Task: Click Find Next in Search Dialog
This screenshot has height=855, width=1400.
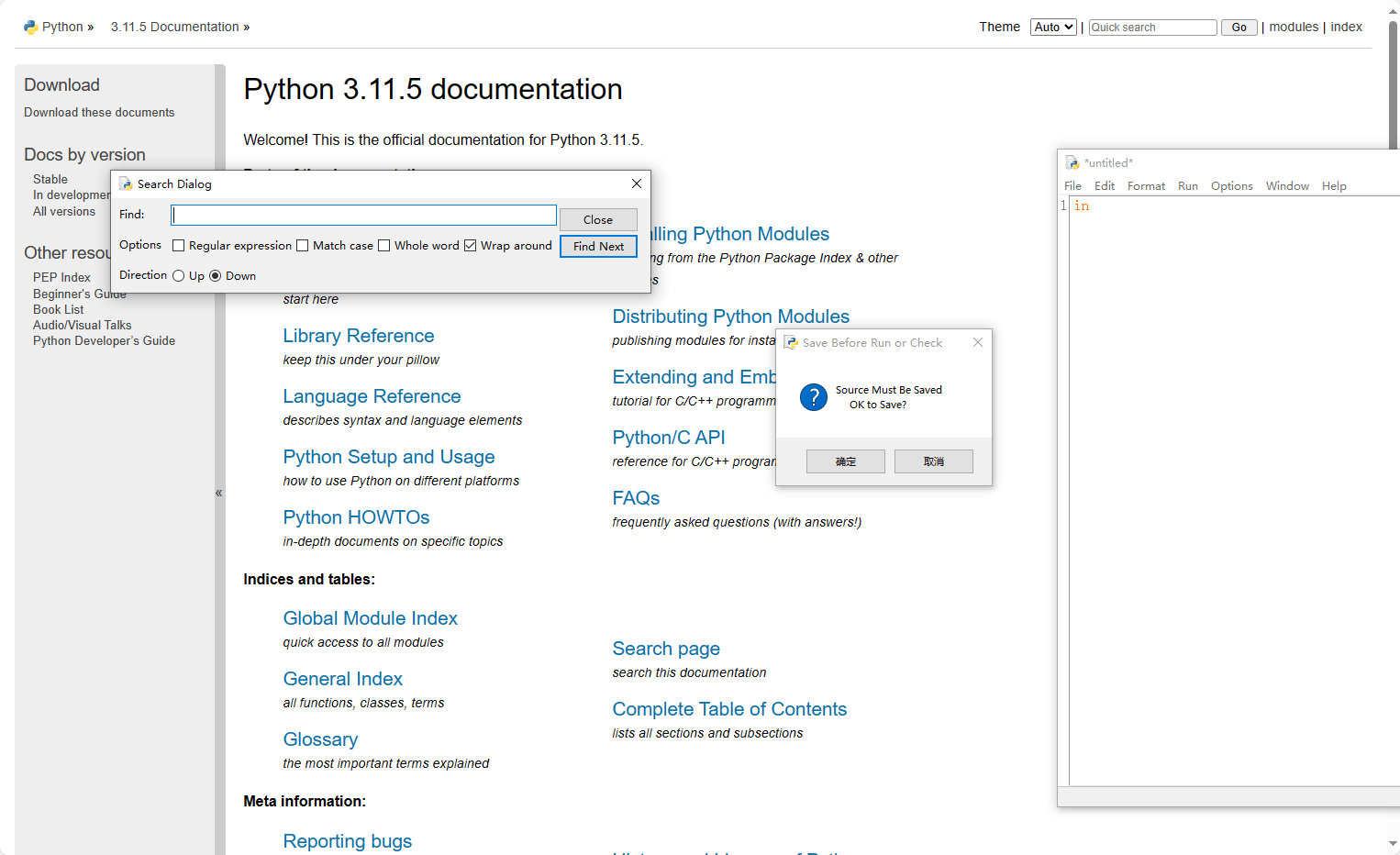Action: pyautogui.click(x=598, y=247)
